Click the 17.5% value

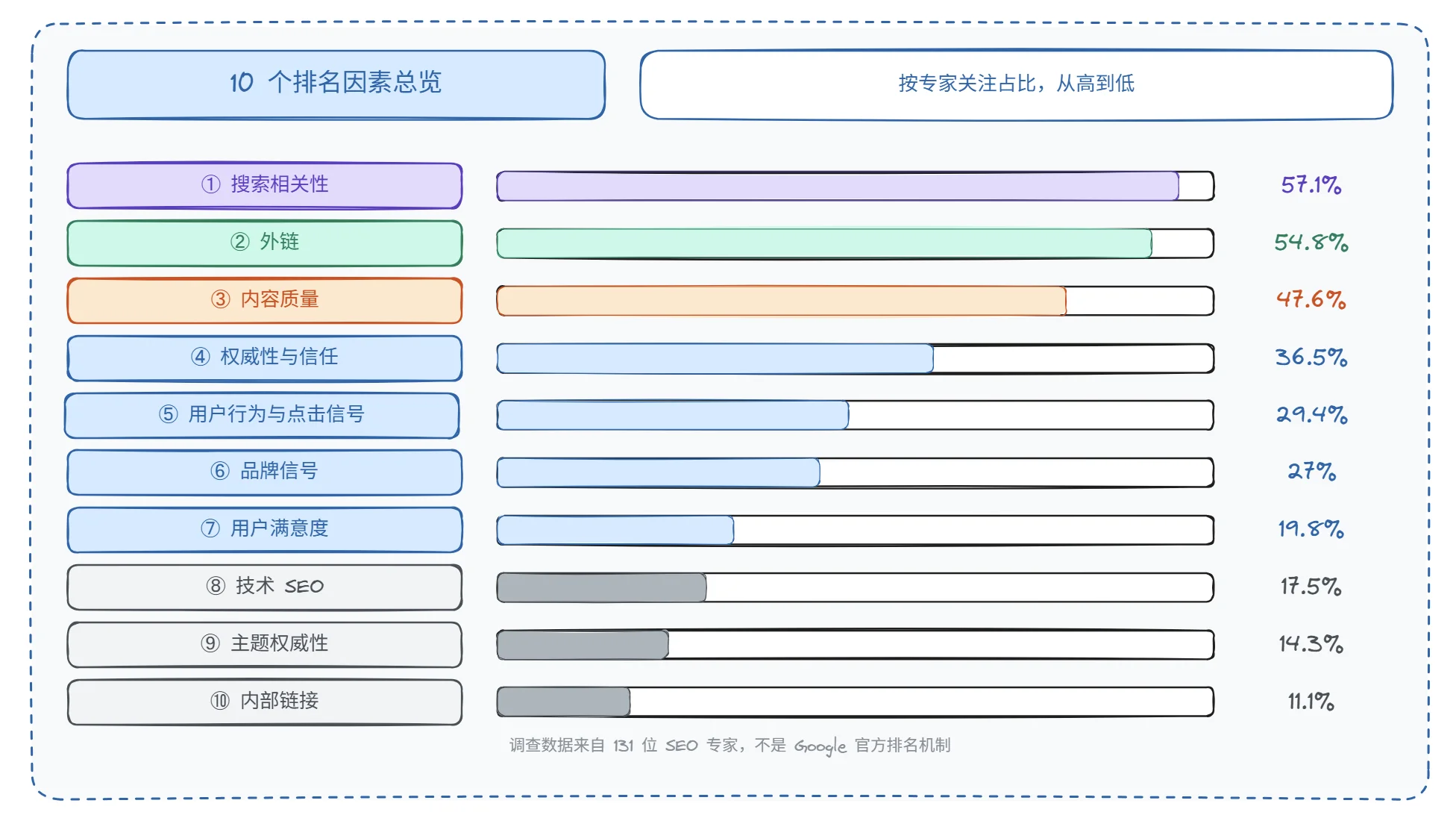point(1311,587)
